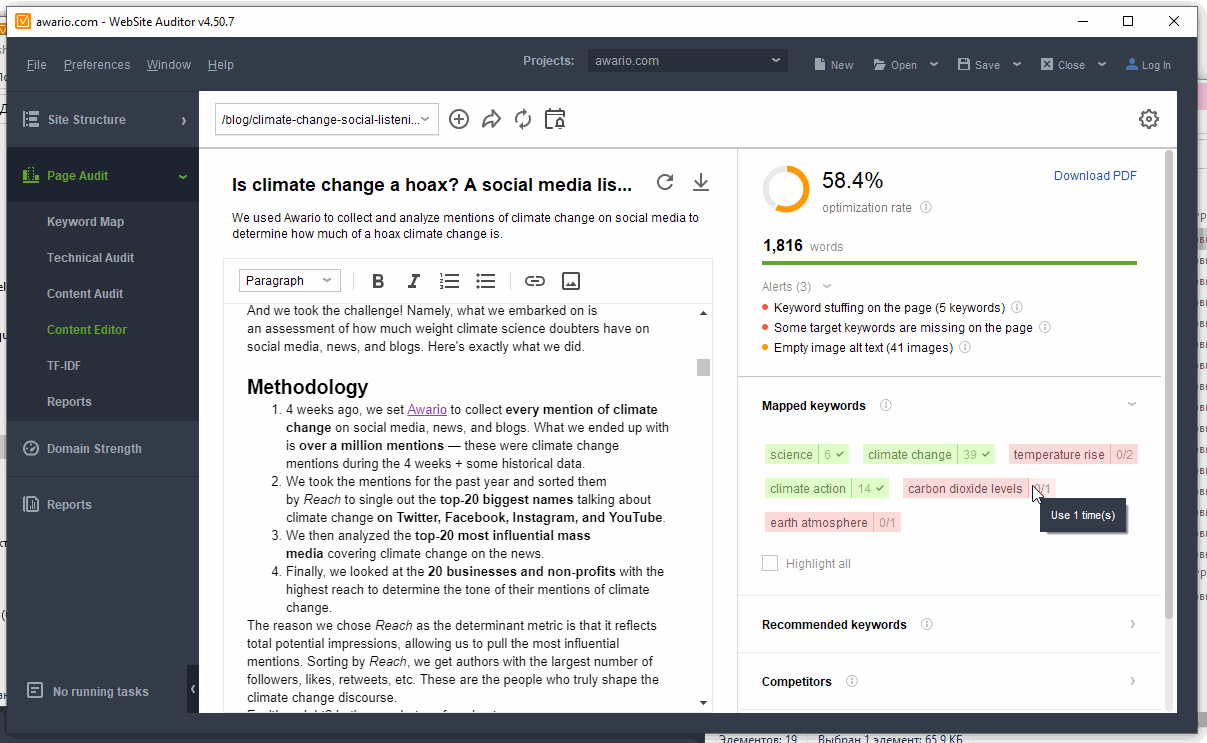
Task: Apply italic formatting in editor
Action: click(x=413, y=281)
